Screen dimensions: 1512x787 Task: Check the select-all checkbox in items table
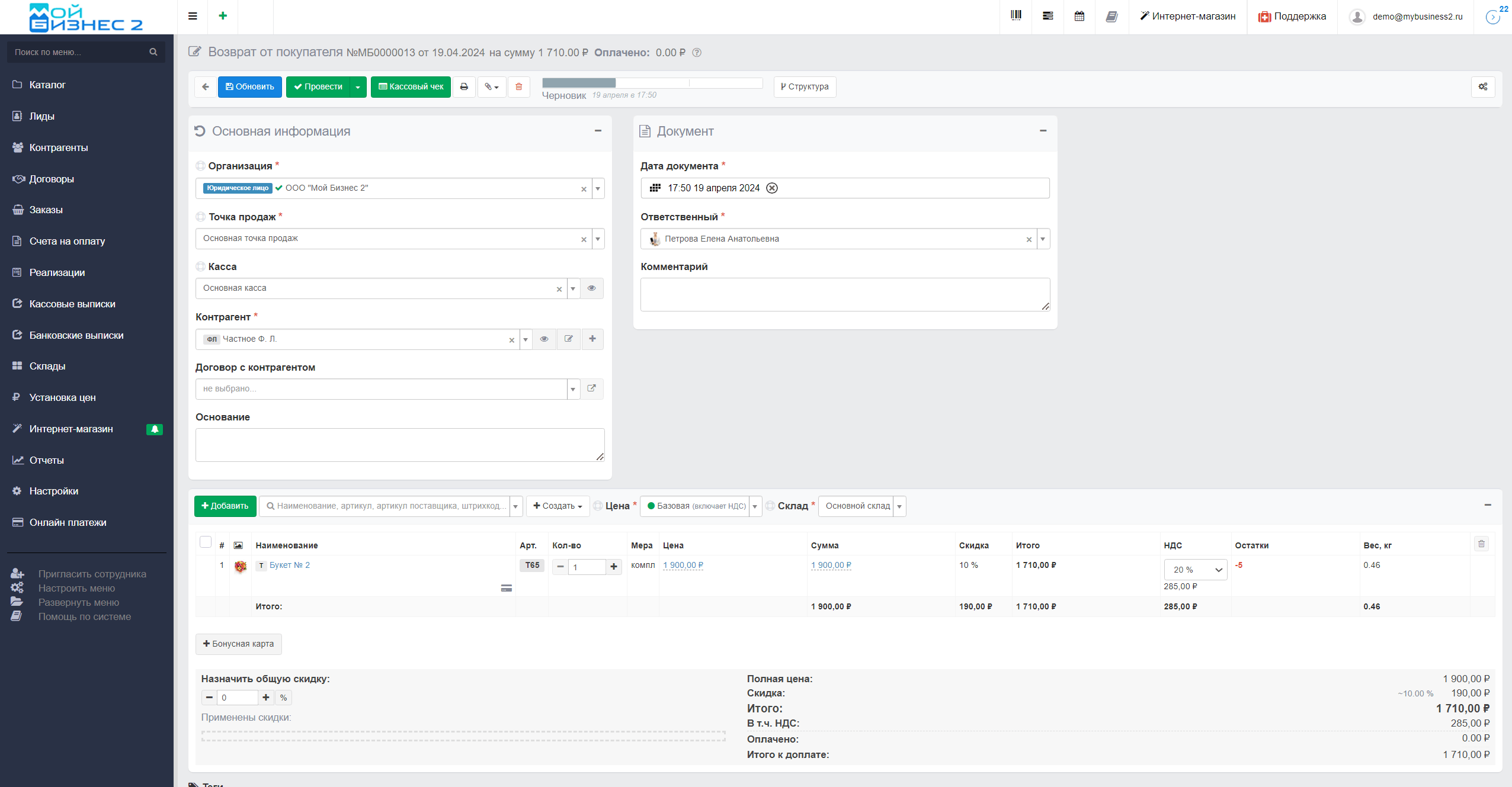pos(206,542)
